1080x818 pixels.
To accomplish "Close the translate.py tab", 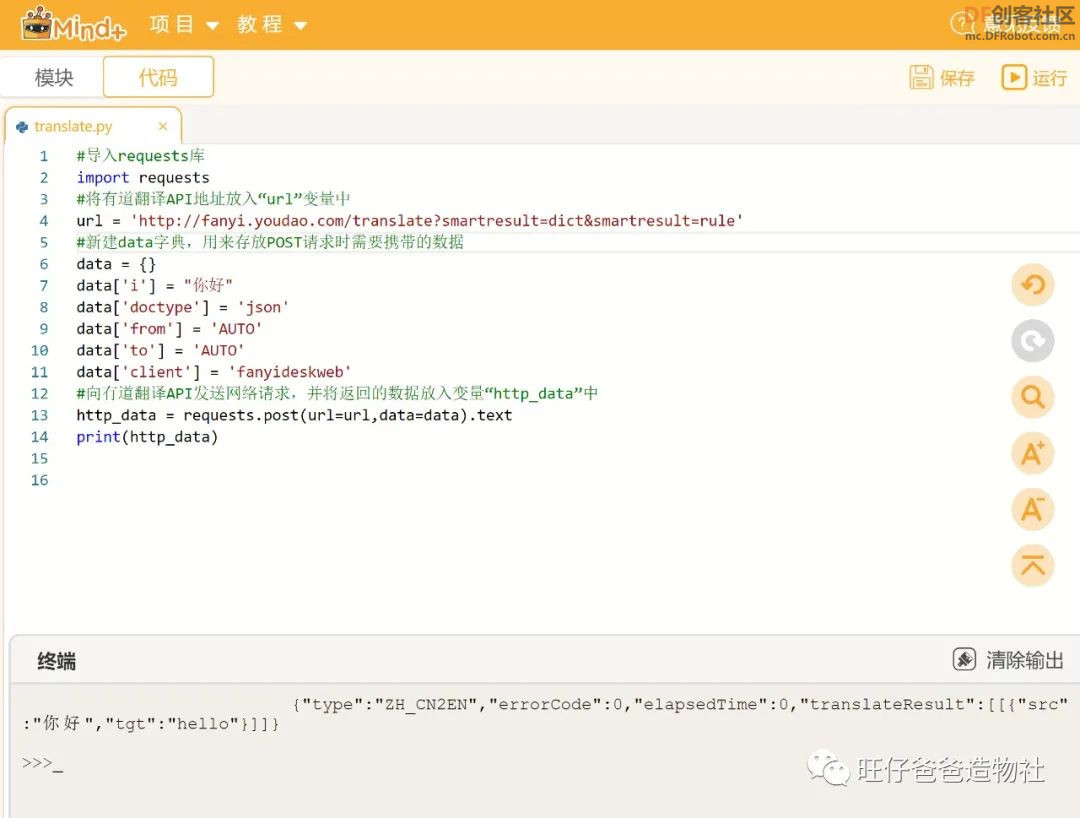I will pos(163,126).
